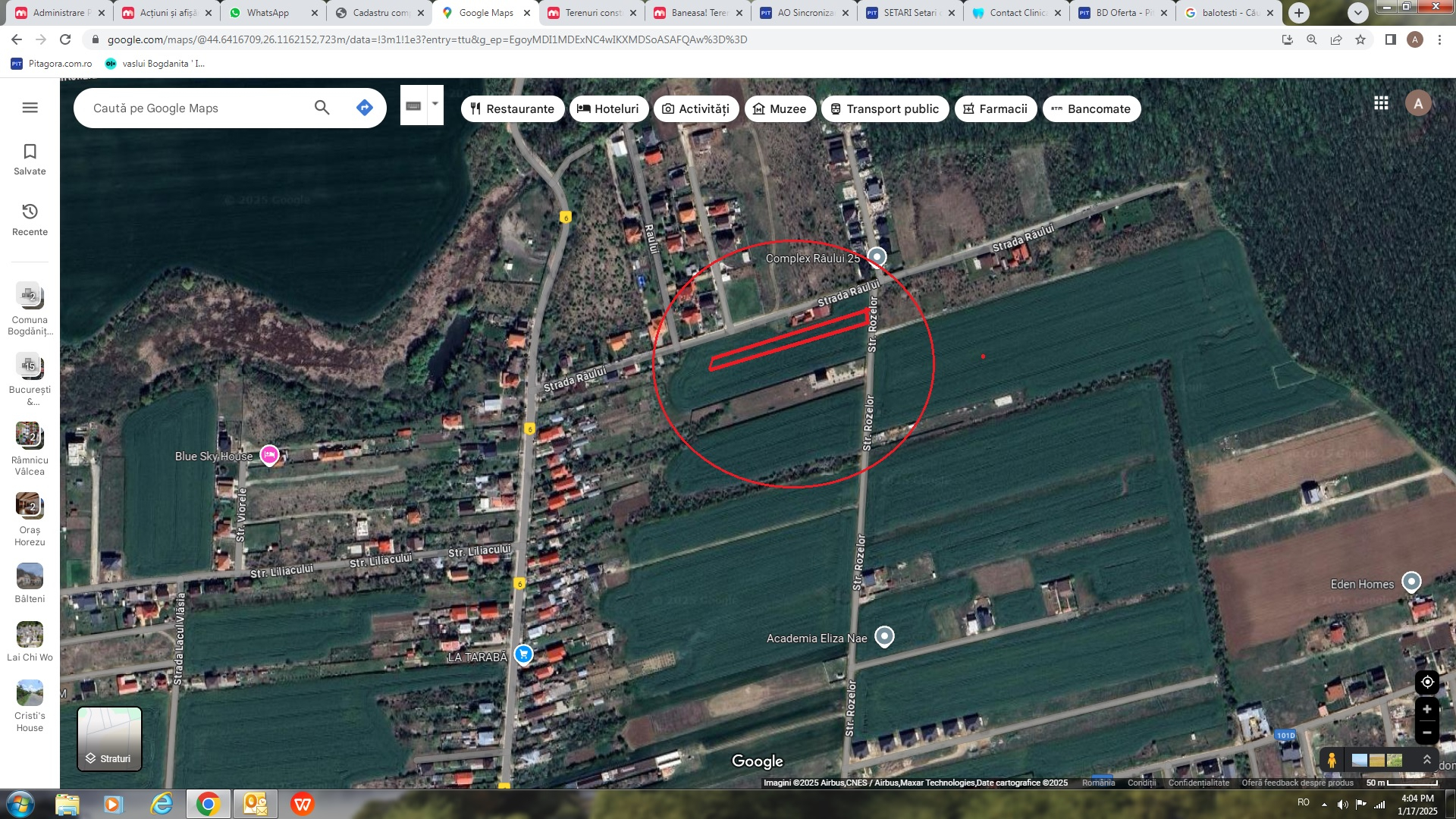
Task: Toggle the on-screen keyboard input tool
Action: tap(413, 106)
